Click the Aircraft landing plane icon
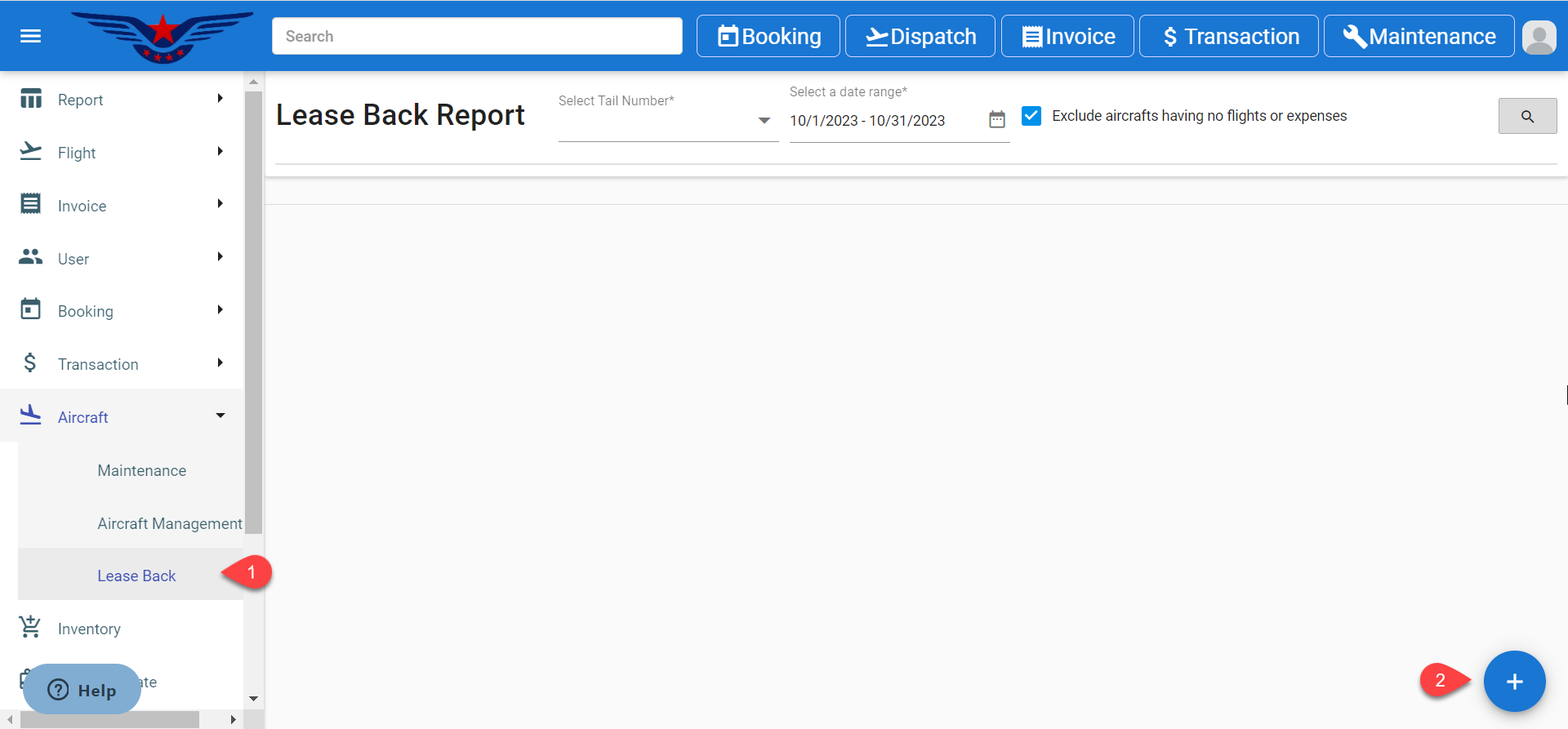 click(x=30, y=416)
